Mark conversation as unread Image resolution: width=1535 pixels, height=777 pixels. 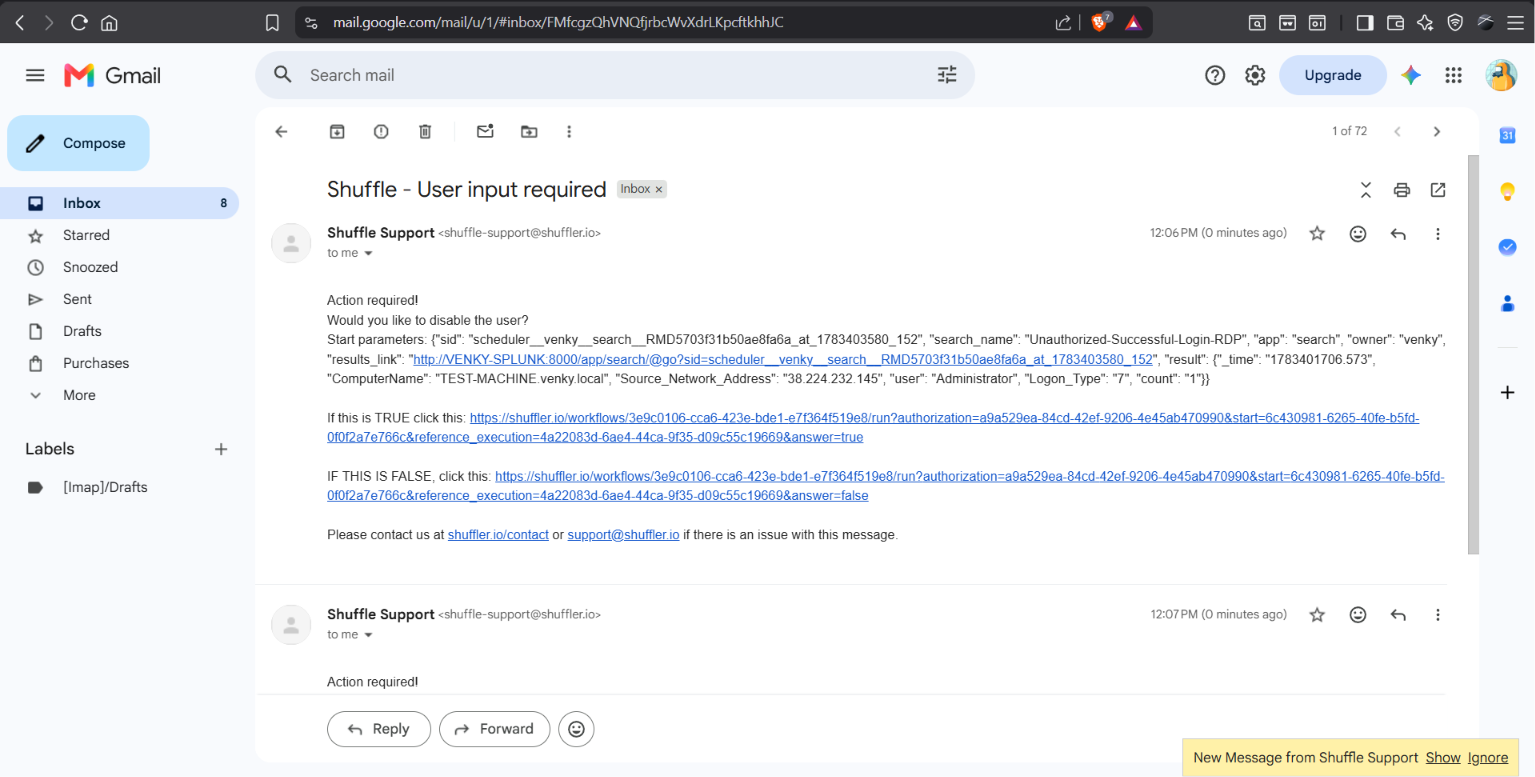coord(485,131)
